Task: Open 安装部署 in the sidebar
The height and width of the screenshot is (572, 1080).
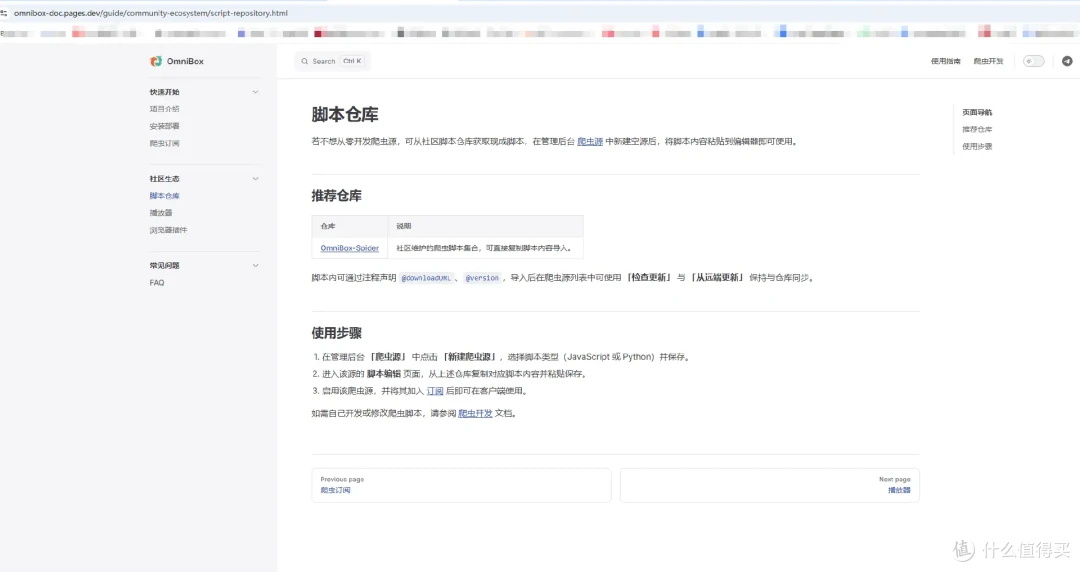Action: tap(165, 126)
